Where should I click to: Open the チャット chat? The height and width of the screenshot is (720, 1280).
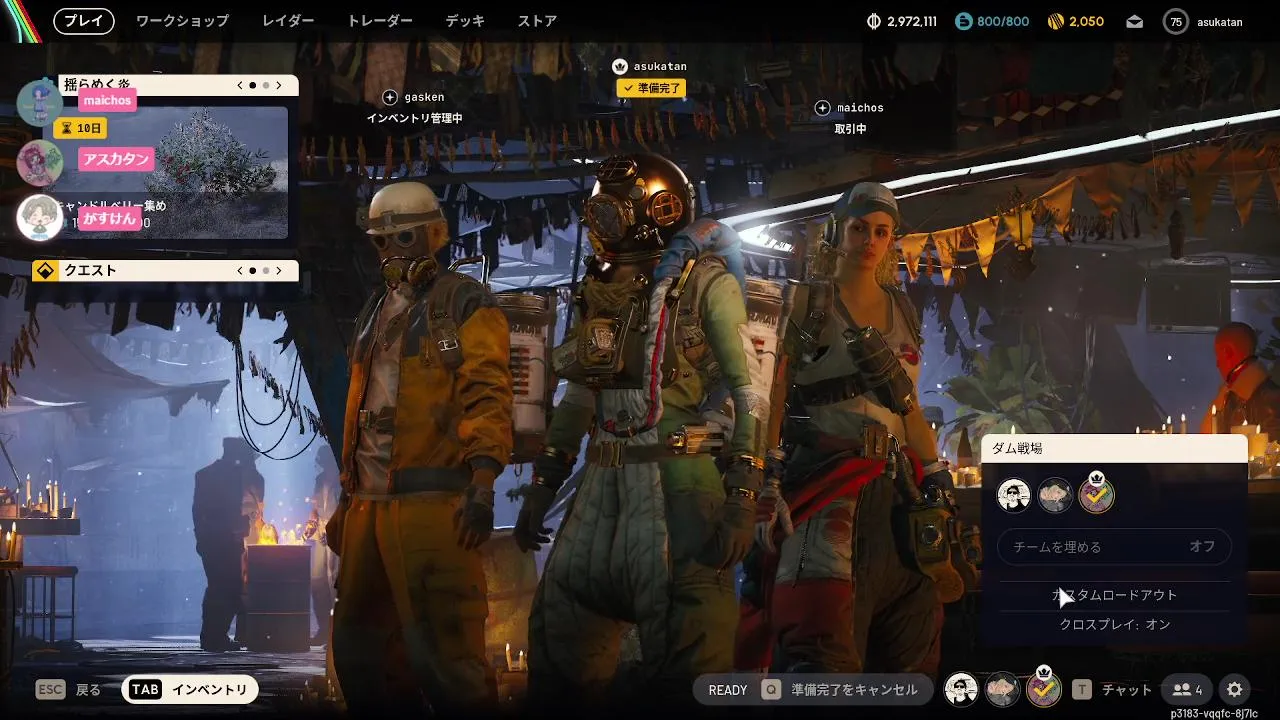[1127, 690]
